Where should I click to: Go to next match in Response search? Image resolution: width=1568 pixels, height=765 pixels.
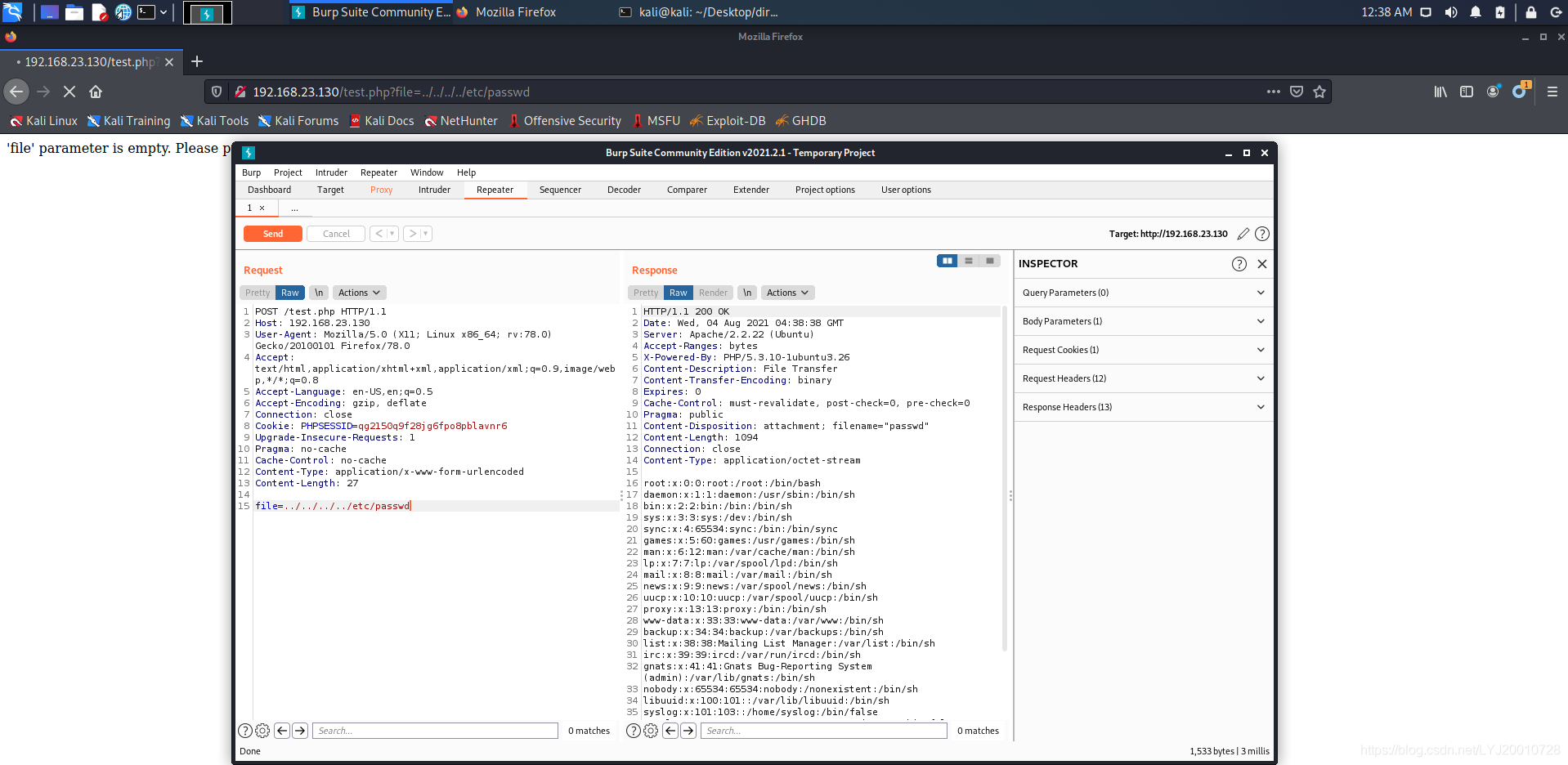point(688,731)
